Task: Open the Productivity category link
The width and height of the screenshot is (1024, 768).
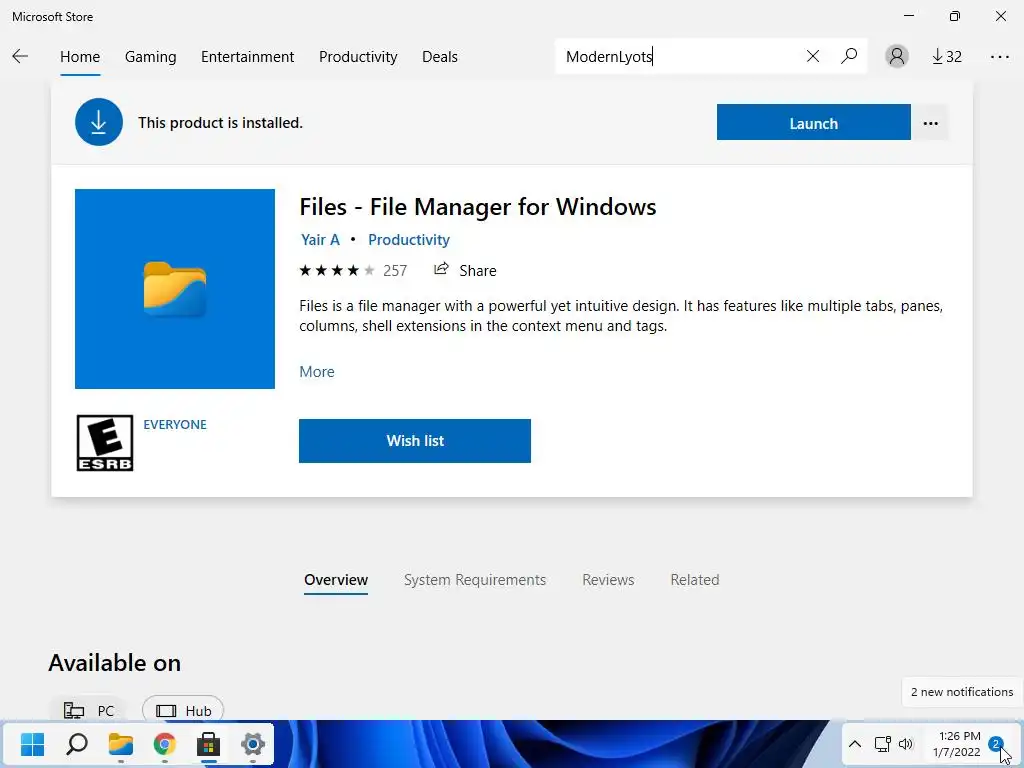Action: coord(409,240)
